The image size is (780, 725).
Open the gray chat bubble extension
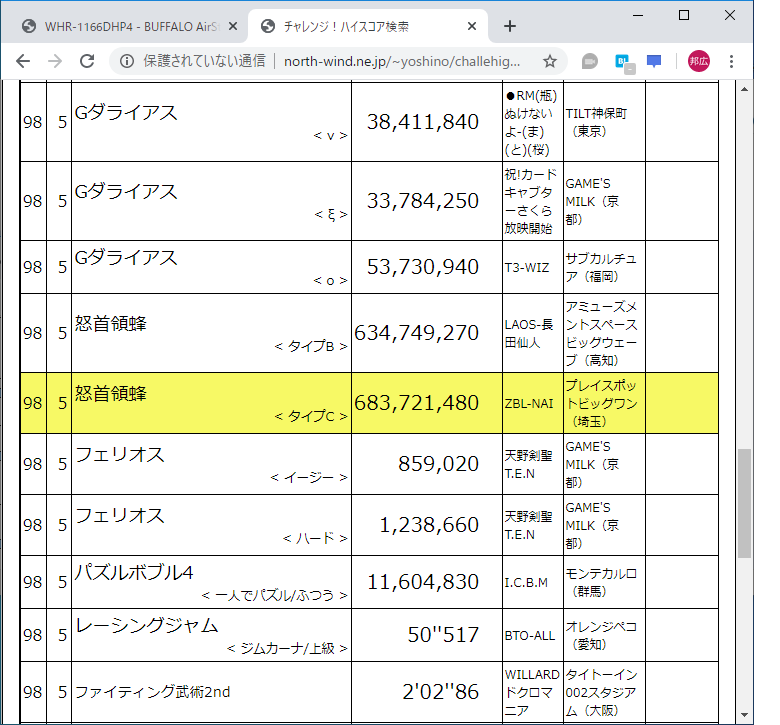pos(589,61)
